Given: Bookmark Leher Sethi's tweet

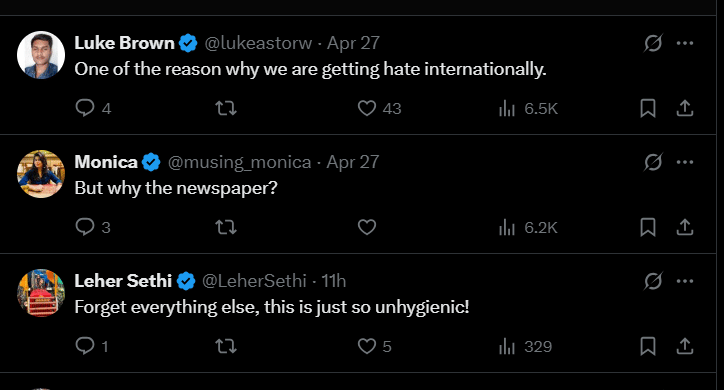Looking at the screenshot, I should tap(648, 346).
